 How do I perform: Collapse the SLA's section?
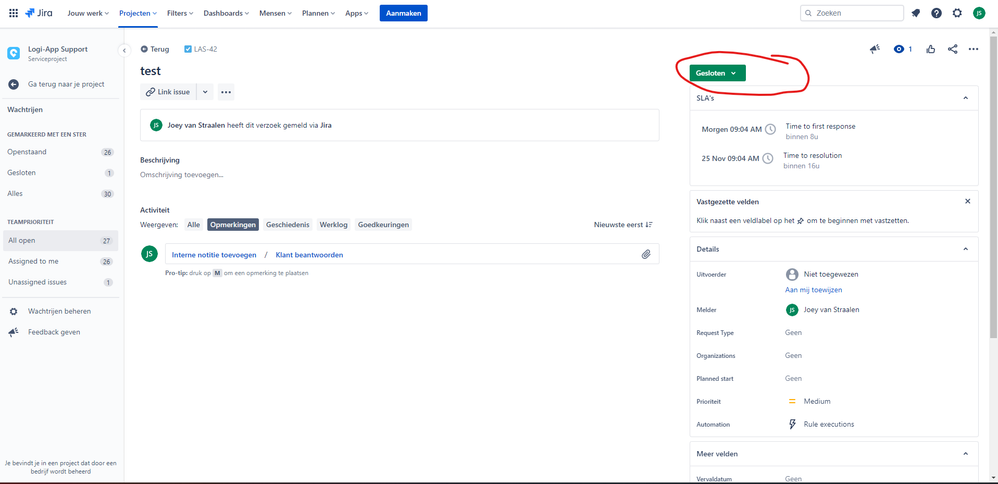tap(965, 98)
